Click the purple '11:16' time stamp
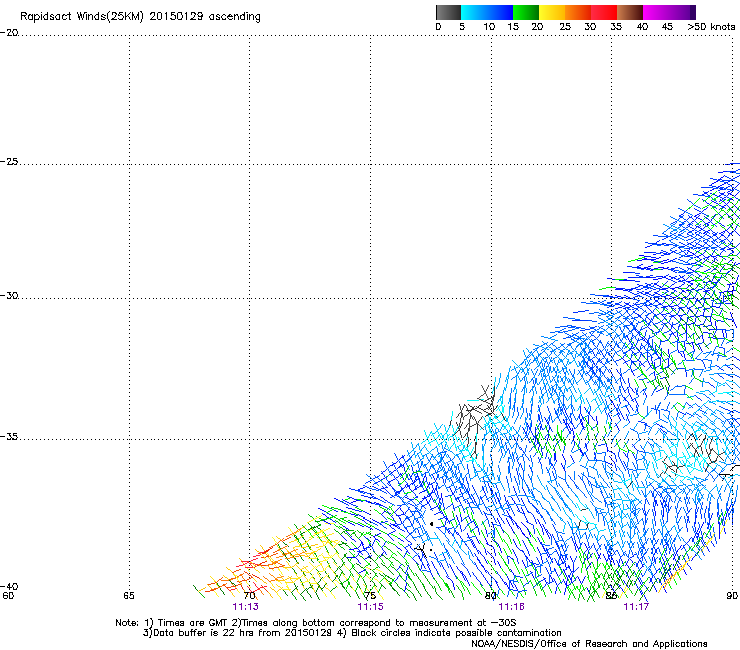Image resolution: width=740 pixels, height=650 pixels. [x=512, y=607]
